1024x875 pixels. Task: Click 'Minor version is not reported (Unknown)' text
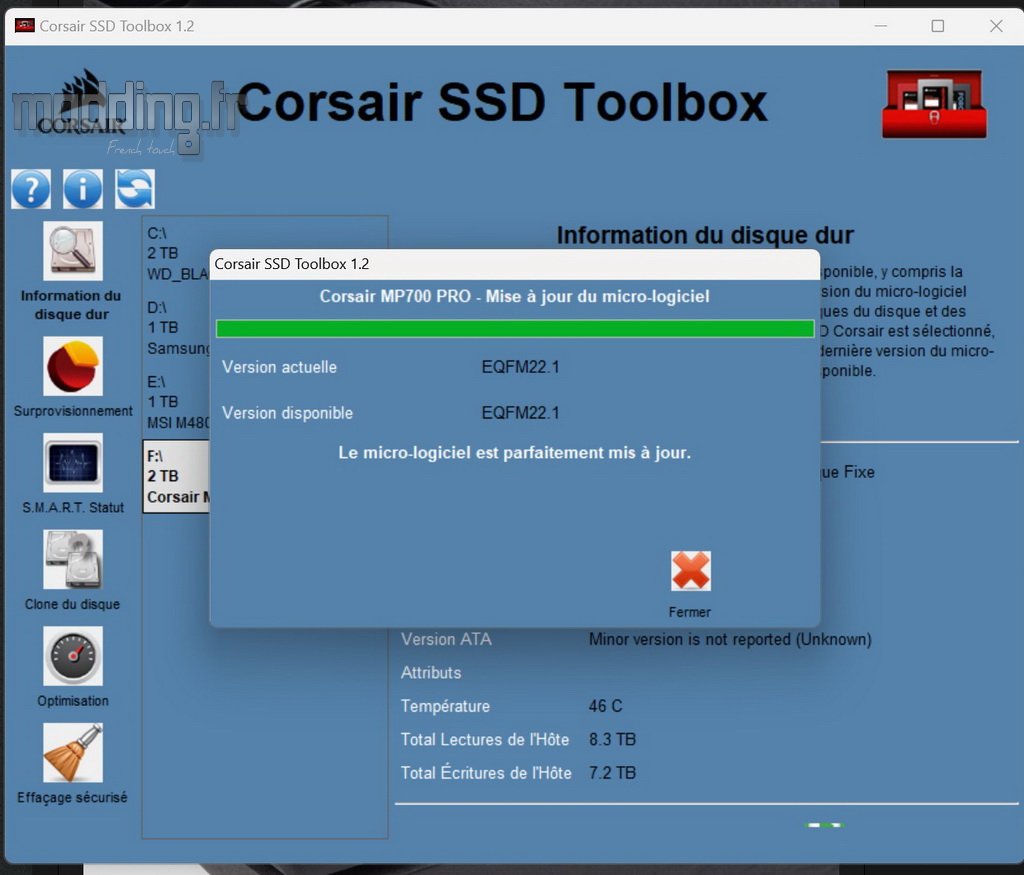point(730,639)
